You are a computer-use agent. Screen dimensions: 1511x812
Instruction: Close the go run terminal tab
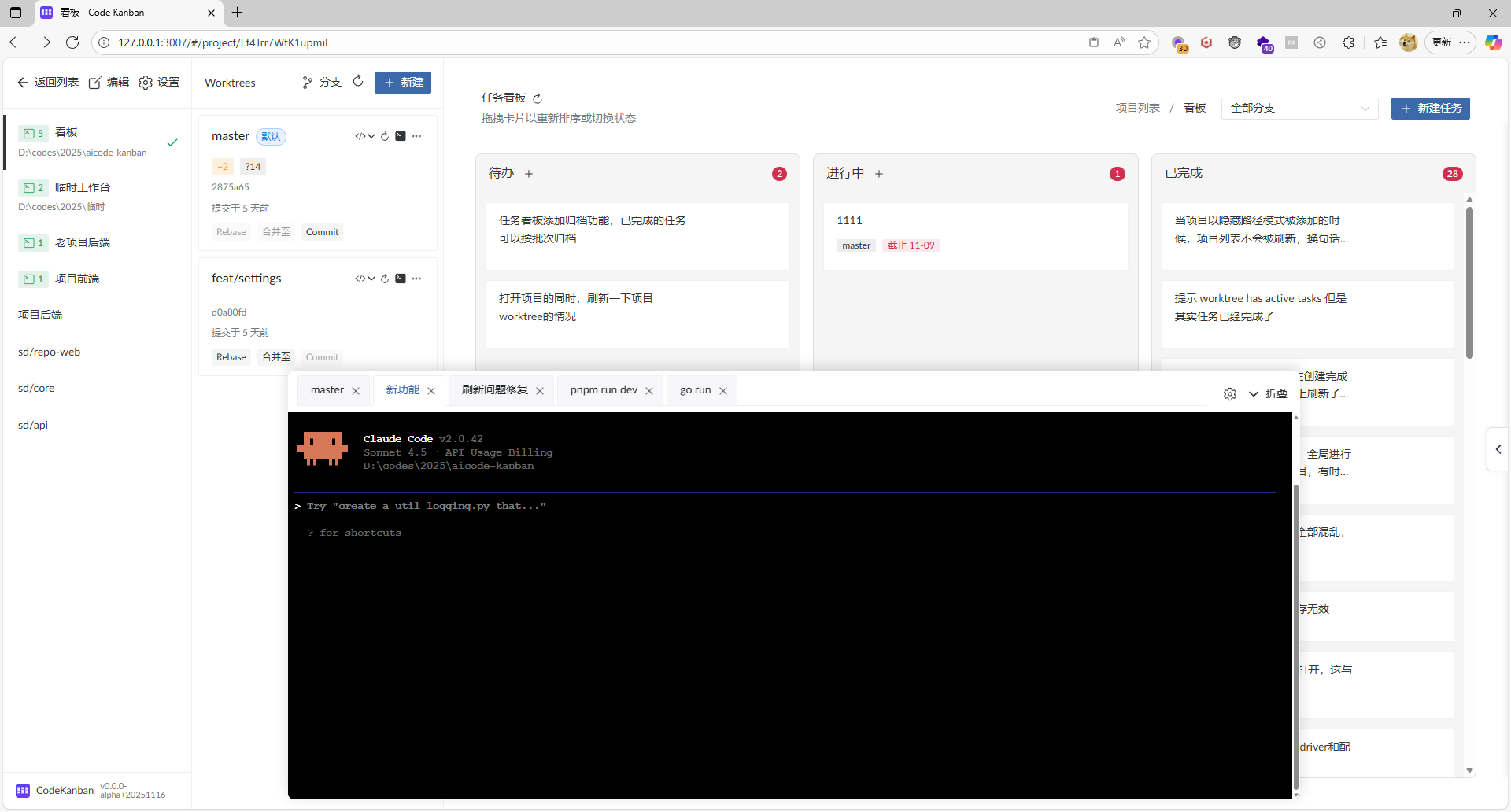723,391
